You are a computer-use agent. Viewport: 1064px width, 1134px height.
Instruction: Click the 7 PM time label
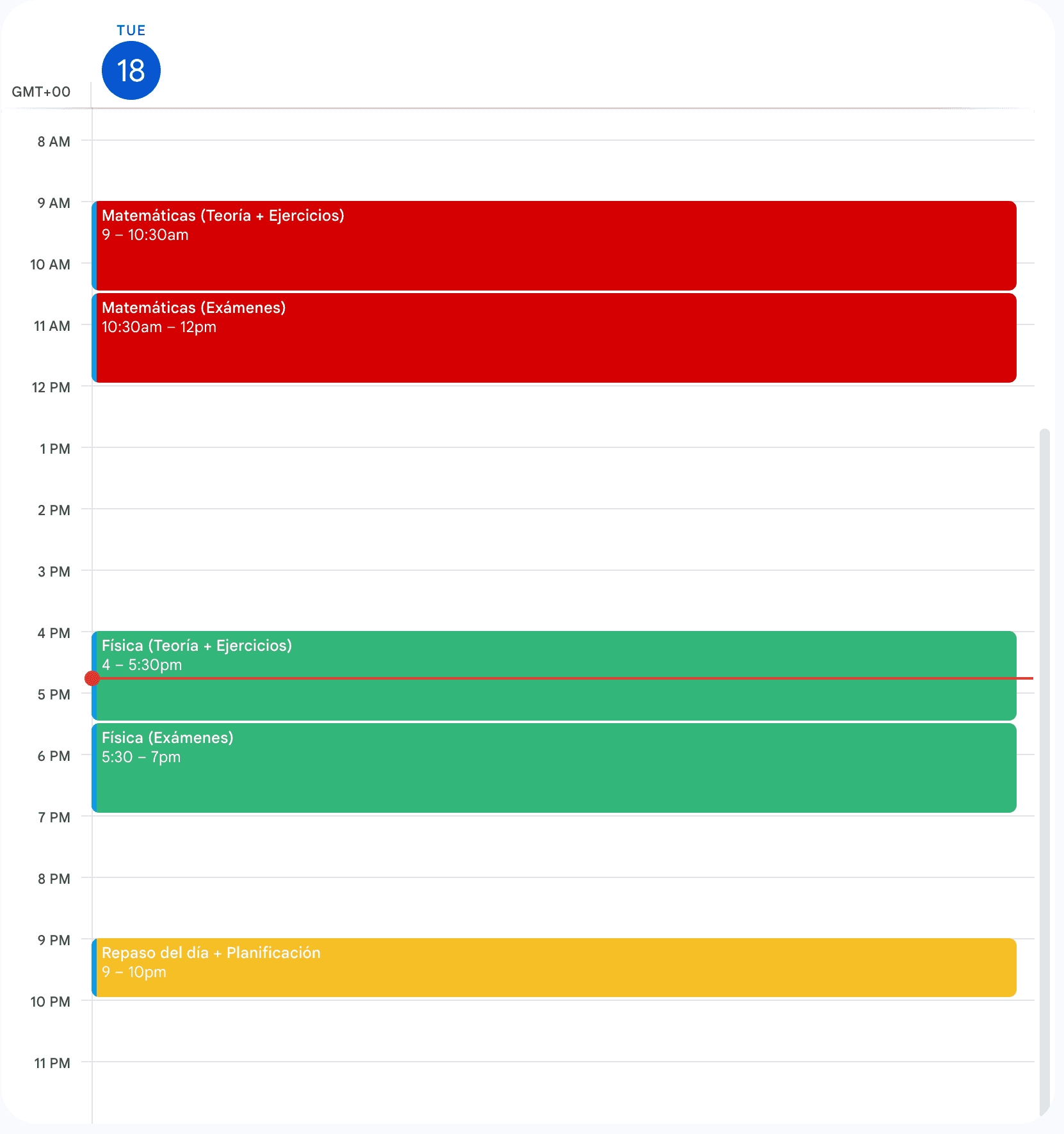point(54,817)
